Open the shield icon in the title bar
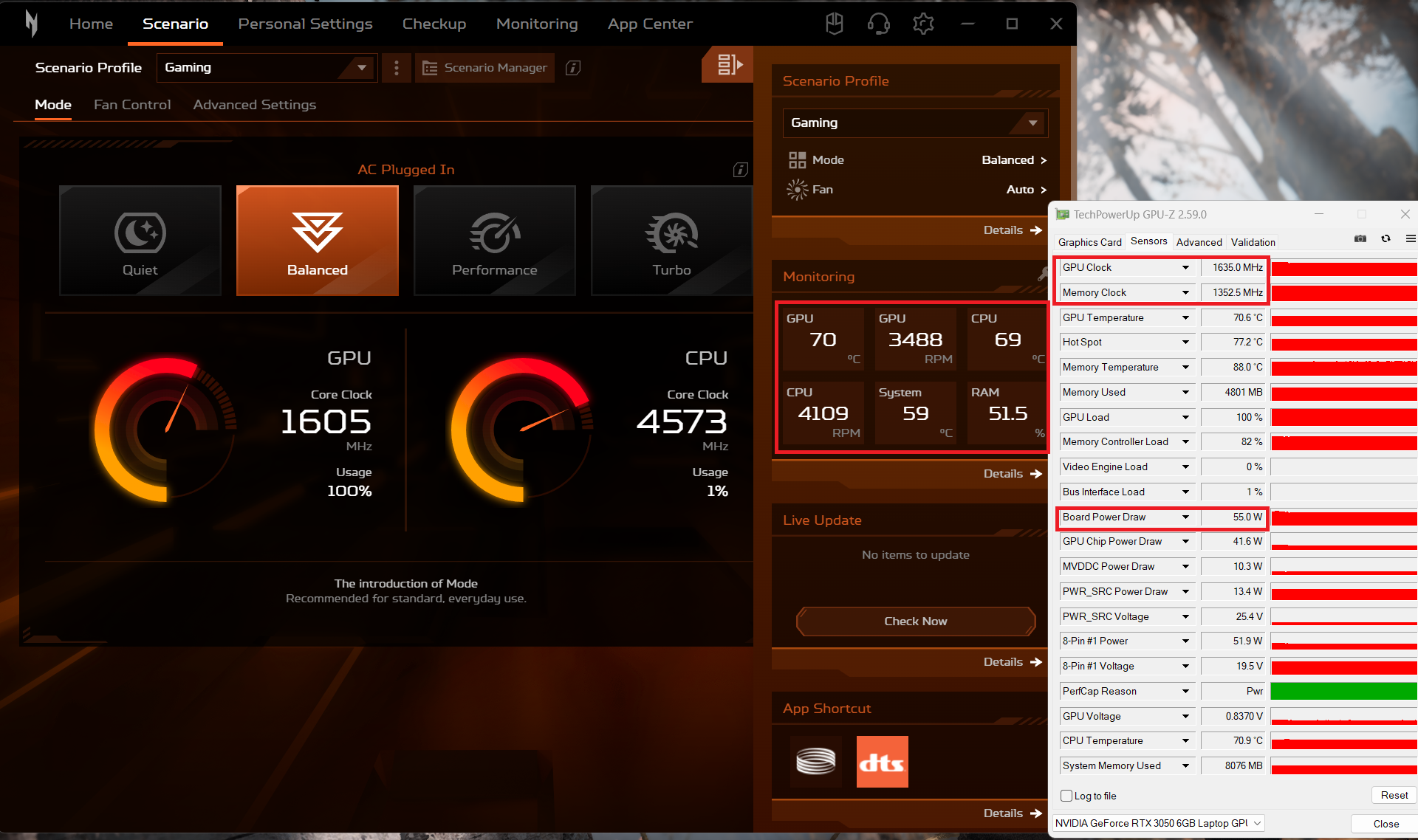1418x840 pixels. pyautogui.click(x=835, y=24)
